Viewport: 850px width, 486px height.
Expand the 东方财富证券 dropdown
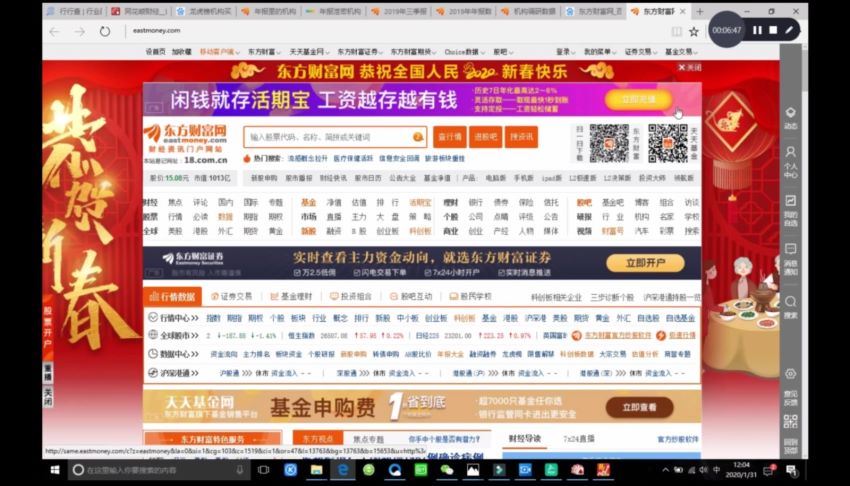coord(359,51)
